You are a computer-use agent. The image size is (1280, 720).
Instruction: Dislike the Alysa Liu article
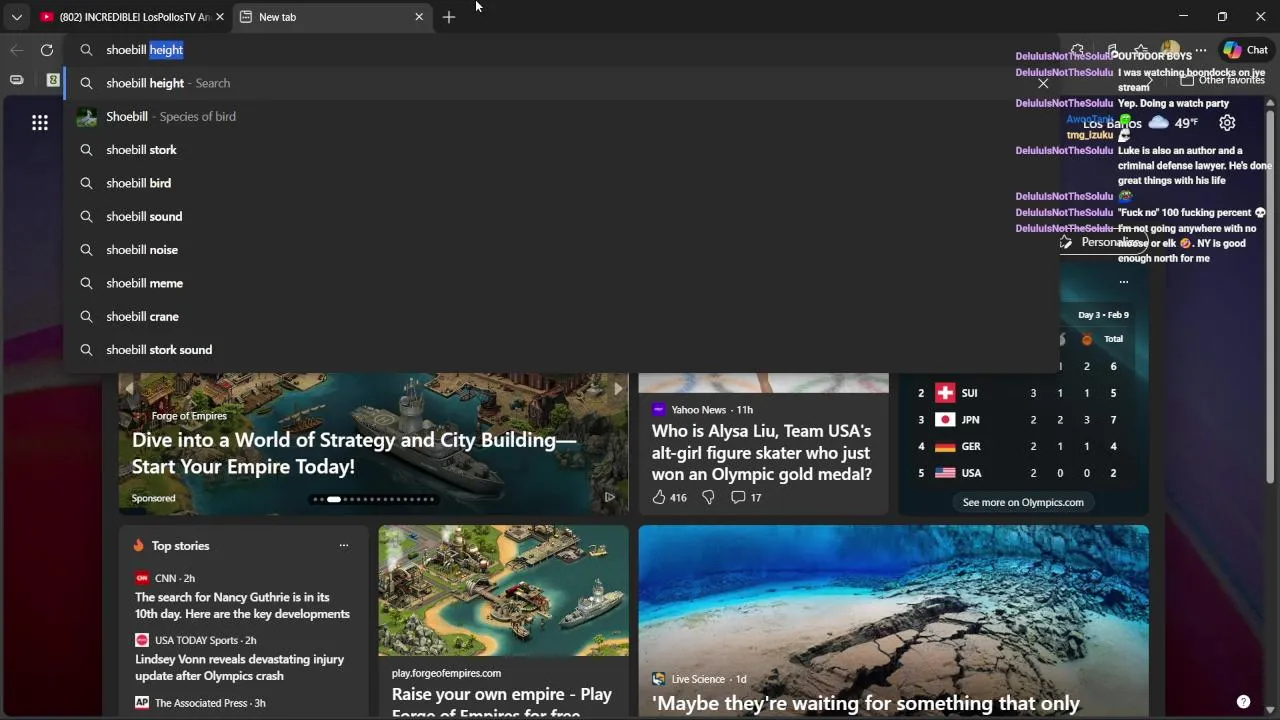(x=708, y=497)
